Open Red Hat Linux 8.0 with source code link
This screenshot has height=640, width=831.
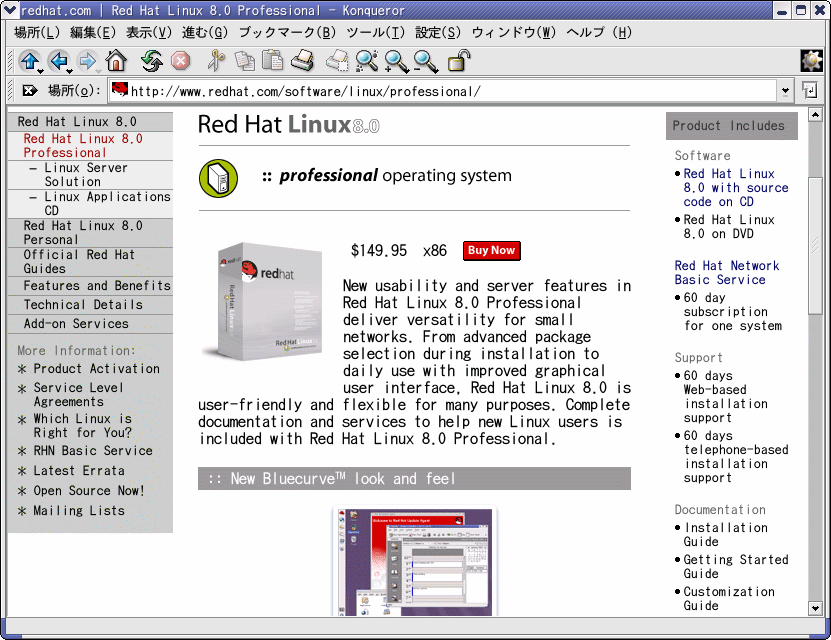click(736, 188)
